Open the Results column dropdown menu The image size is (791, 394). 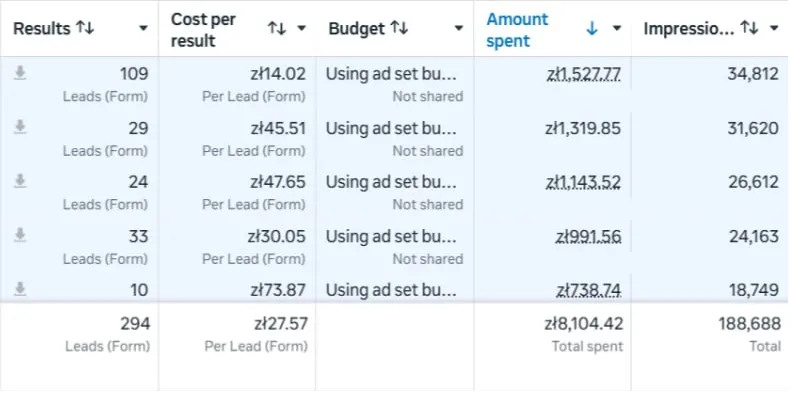143,29
